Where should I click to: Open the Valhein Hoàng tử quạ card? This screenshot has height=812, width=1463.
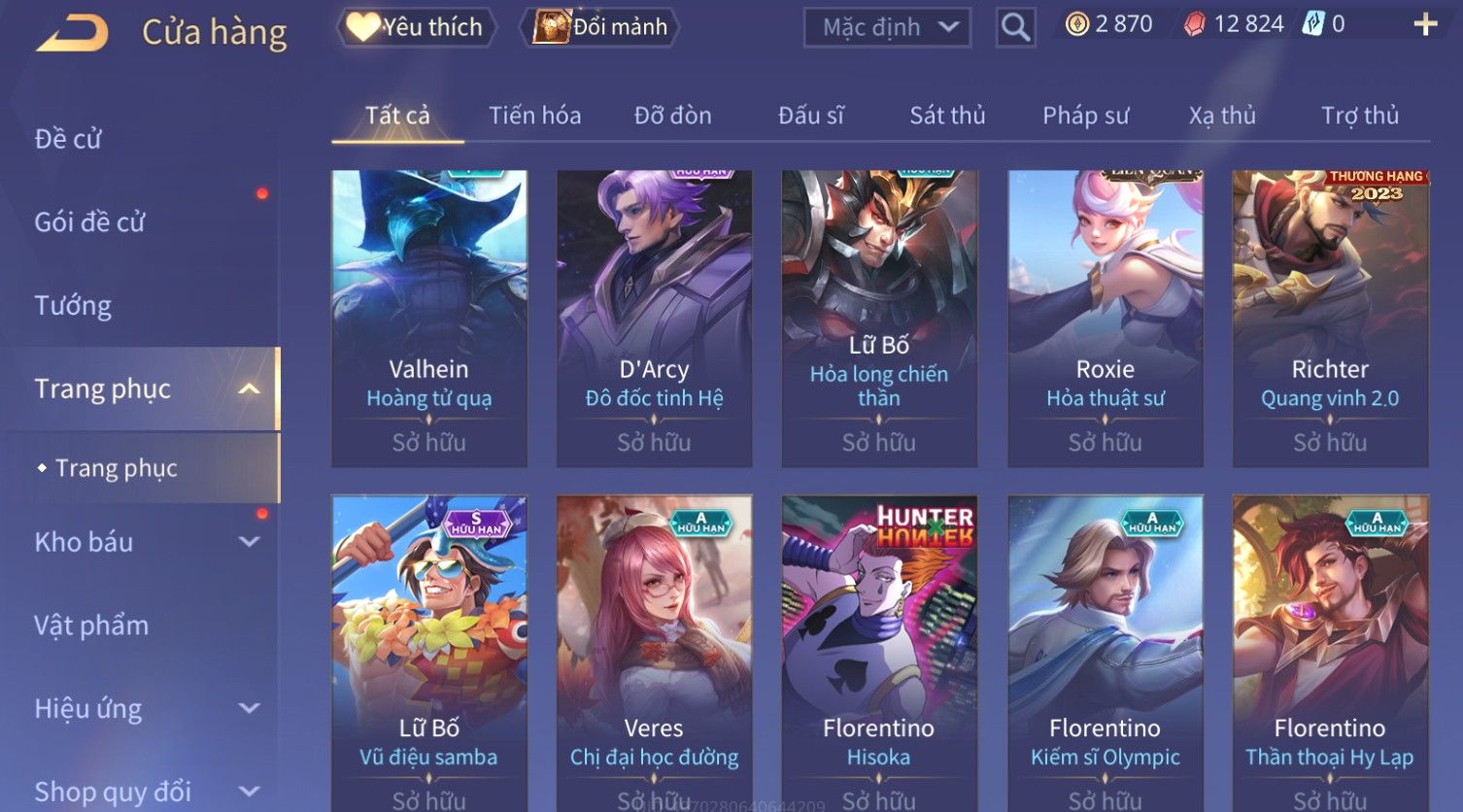point(429,319)
